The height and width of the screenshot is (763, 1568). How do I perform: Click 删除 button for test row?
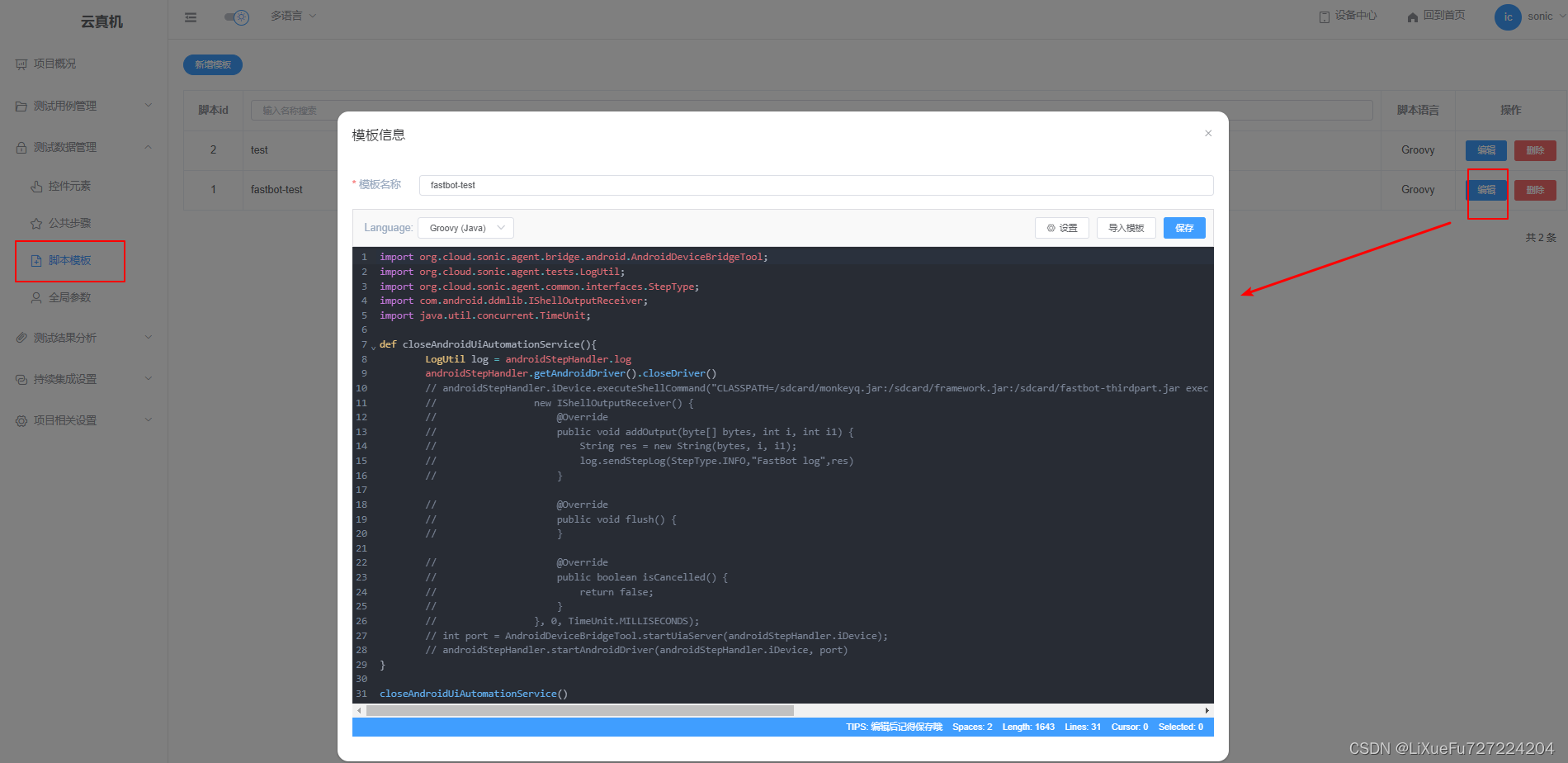coord(1535,150)
